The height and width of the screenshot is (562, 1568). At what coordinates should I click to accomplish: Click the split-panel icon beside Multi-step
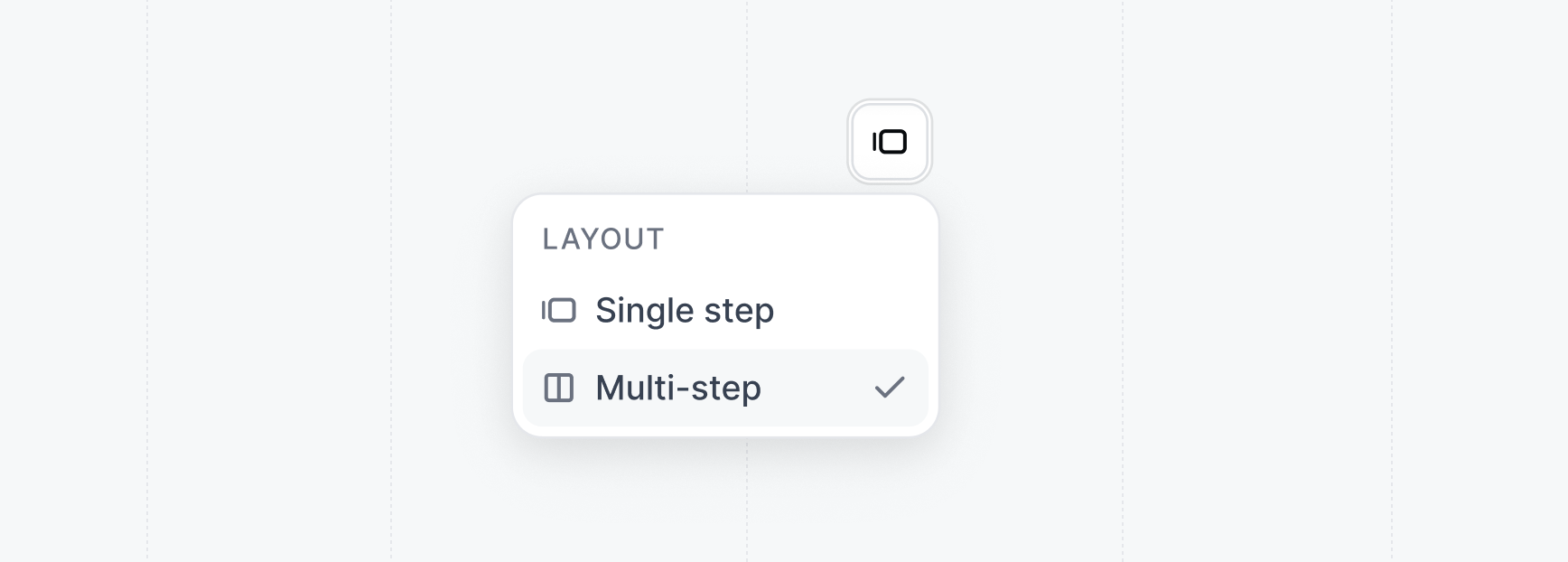[560, 387]
